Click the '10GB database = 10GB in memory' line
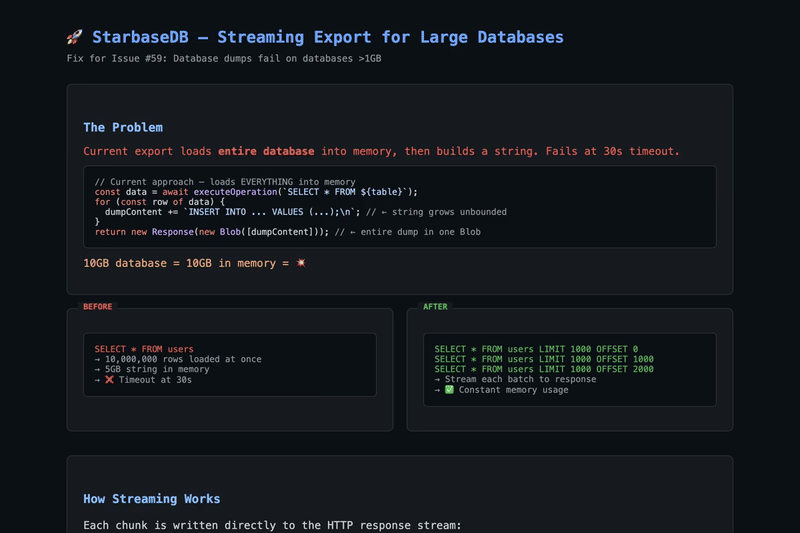 pyautogui.click(x=194, y=263)
